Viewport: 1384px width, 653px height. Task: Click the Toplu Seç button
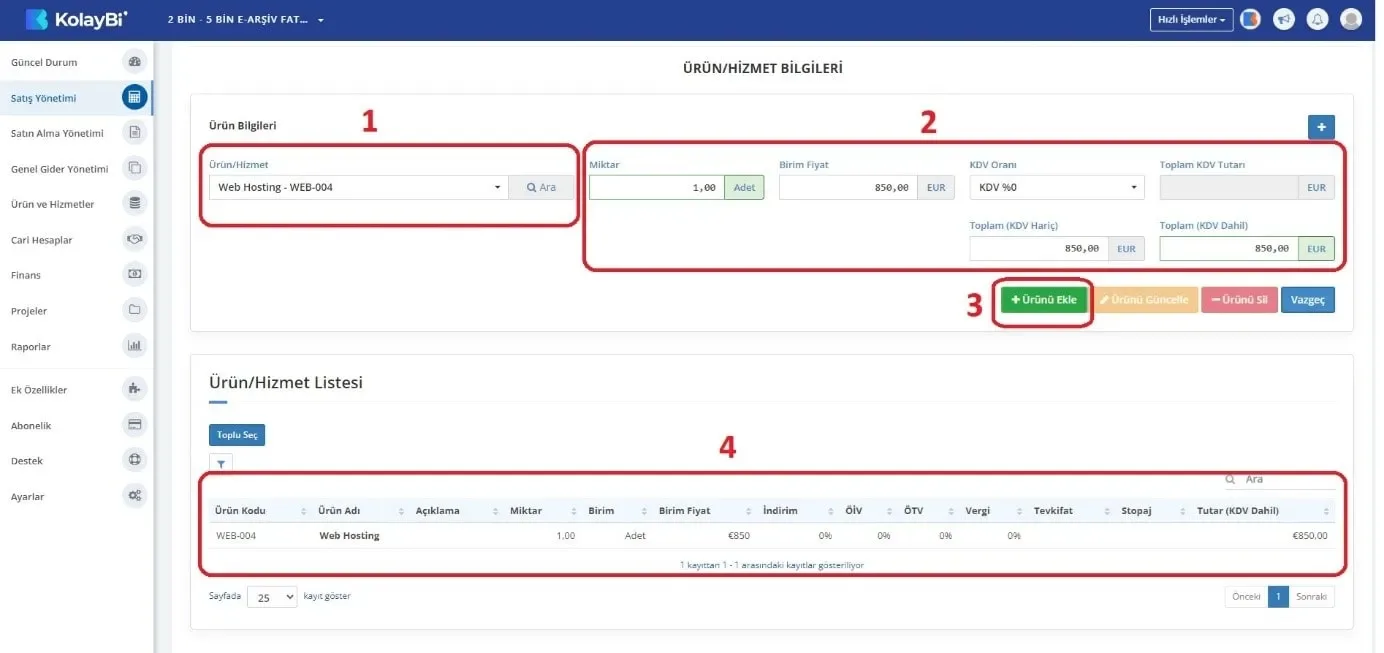237,435
